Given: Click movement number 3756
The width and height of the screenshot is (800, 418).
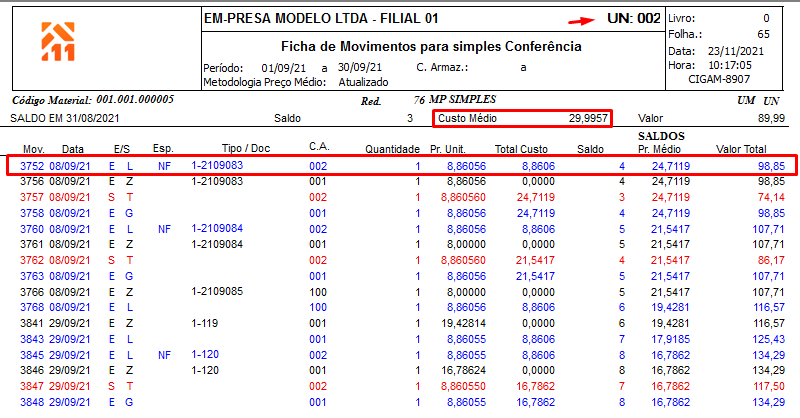Looking at the screenshot, I should coord(32,181).
